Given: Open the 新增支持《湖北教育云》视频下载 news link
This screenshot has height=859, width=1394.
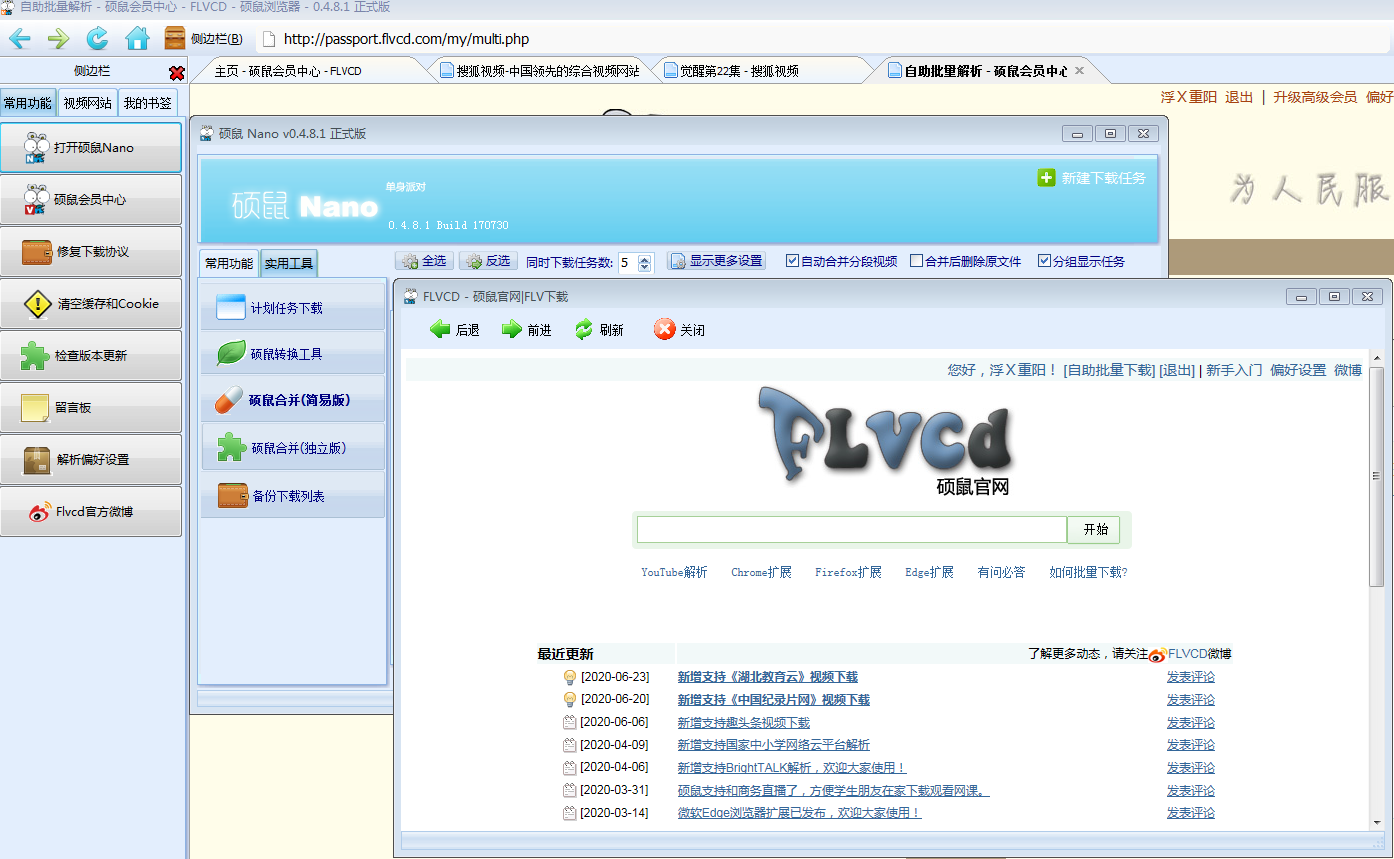Looking at the screenshot, I should point(767,677).
